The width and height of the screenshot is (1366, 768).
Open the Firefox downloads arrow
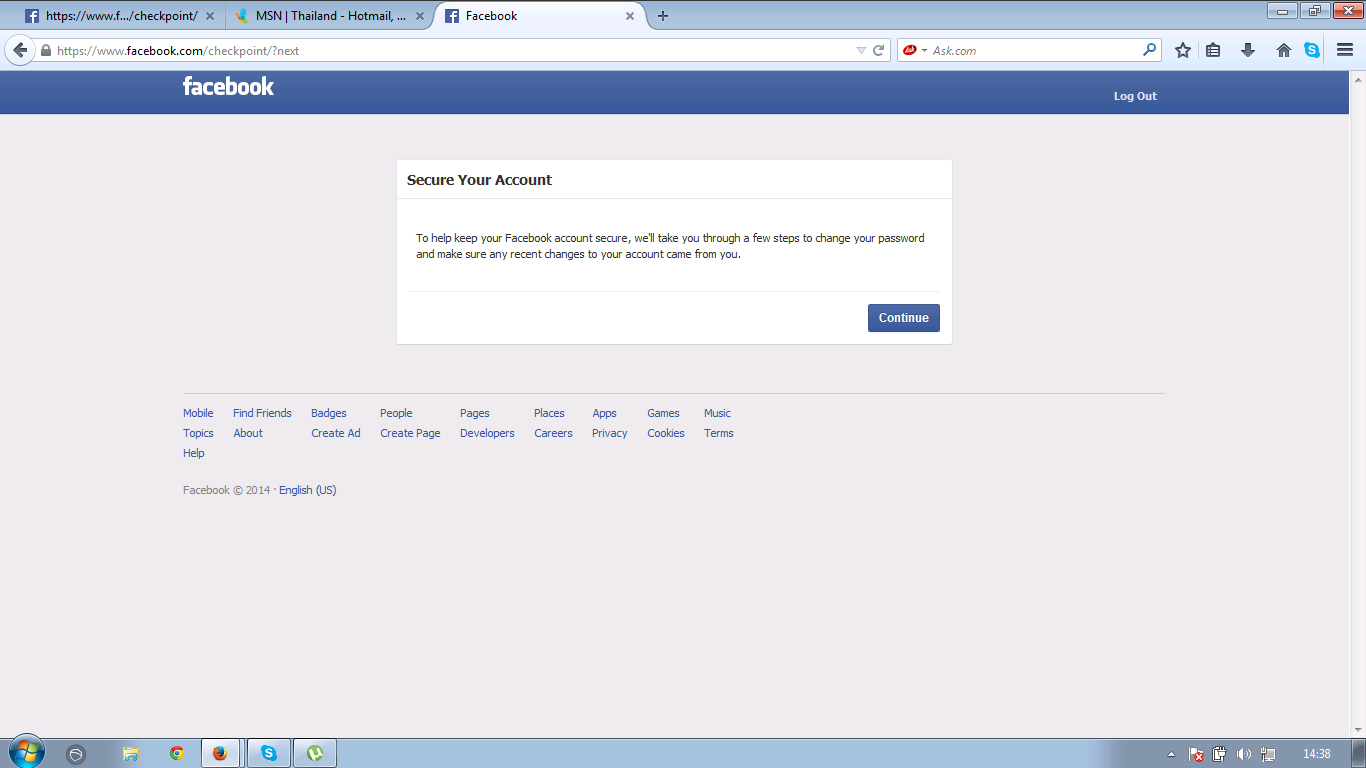tap(1248, 50)
